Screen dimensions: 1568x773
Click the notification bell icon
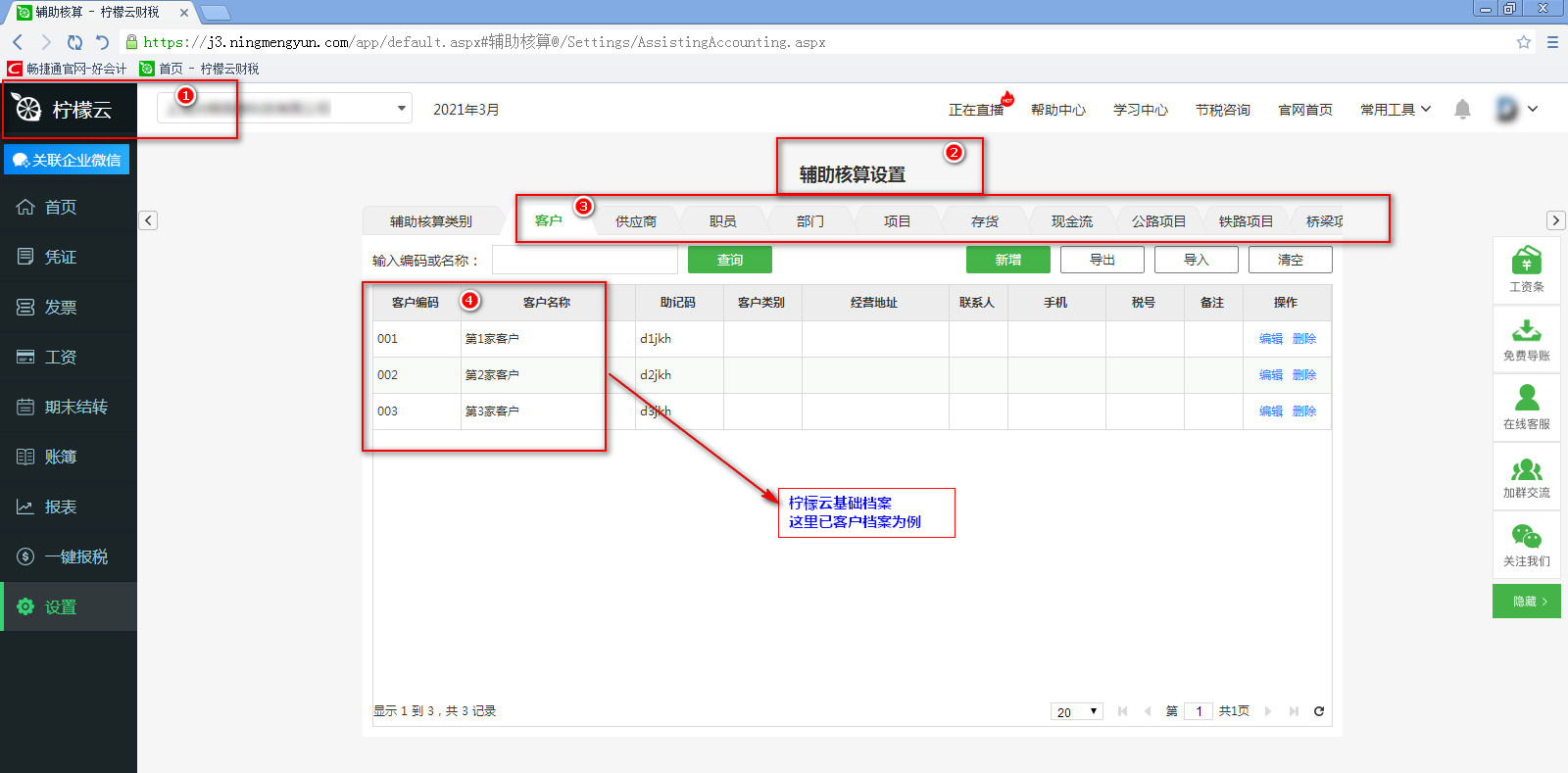[x=1462, y=110]
